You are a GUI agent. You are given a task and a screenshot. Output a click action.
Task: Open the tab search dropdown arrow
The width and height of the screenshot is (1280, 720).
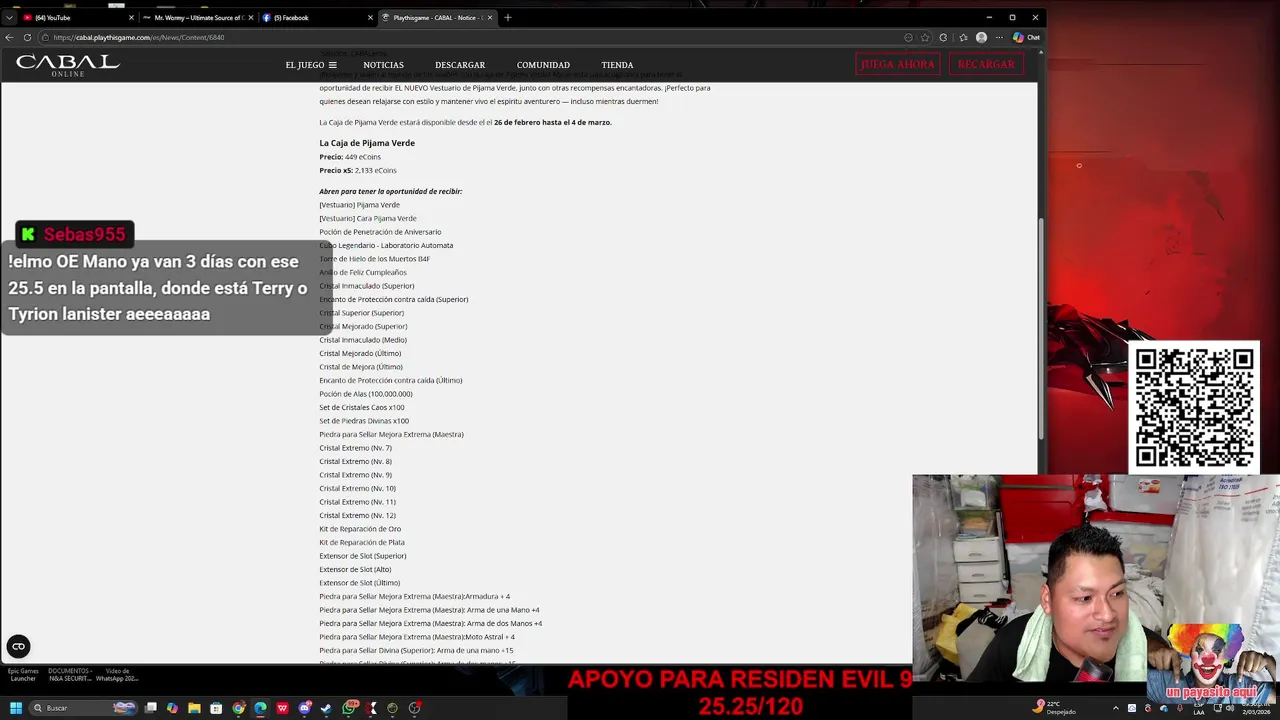point(9,17)
